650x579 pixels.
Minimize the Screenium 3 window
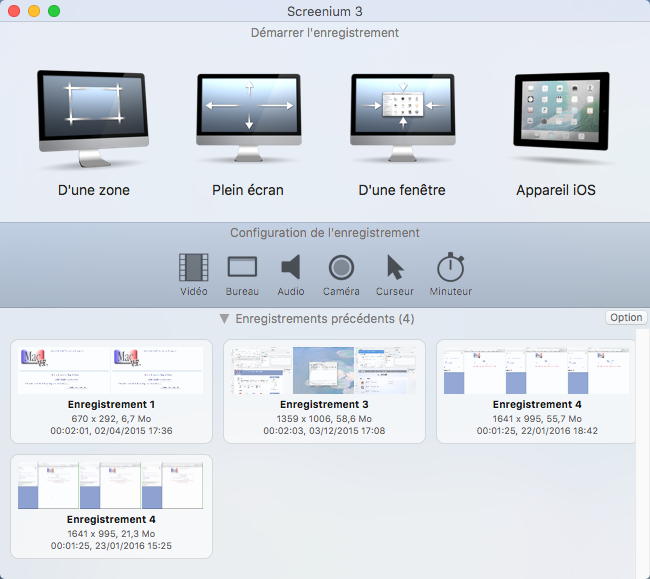coord(34,11)
